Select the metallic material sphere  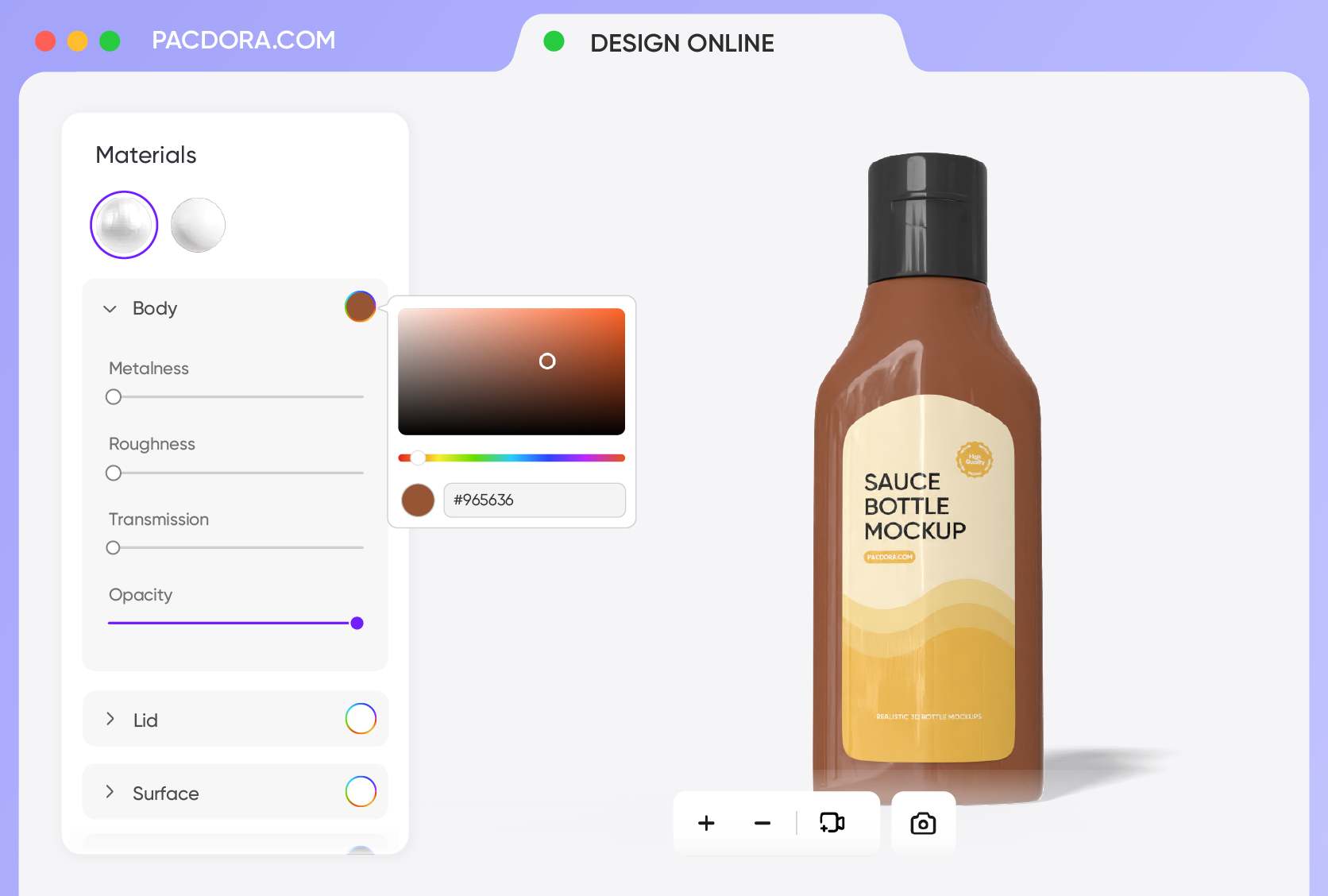(x=123, y=225)
